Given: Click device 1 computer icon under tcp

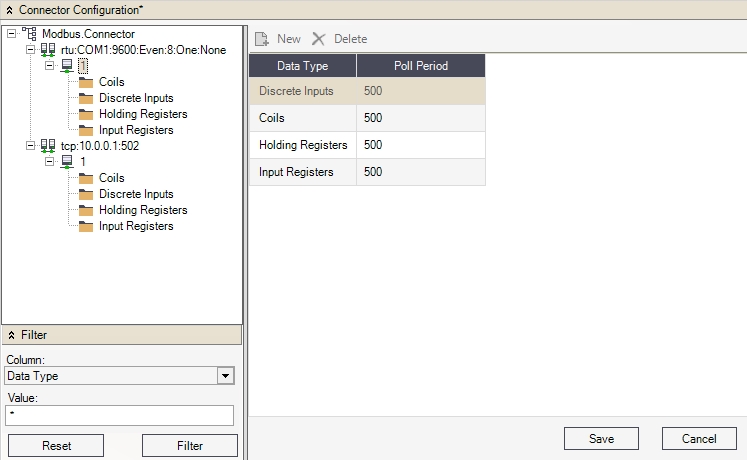Looking at the screenshot, I should tap(67, 162).
